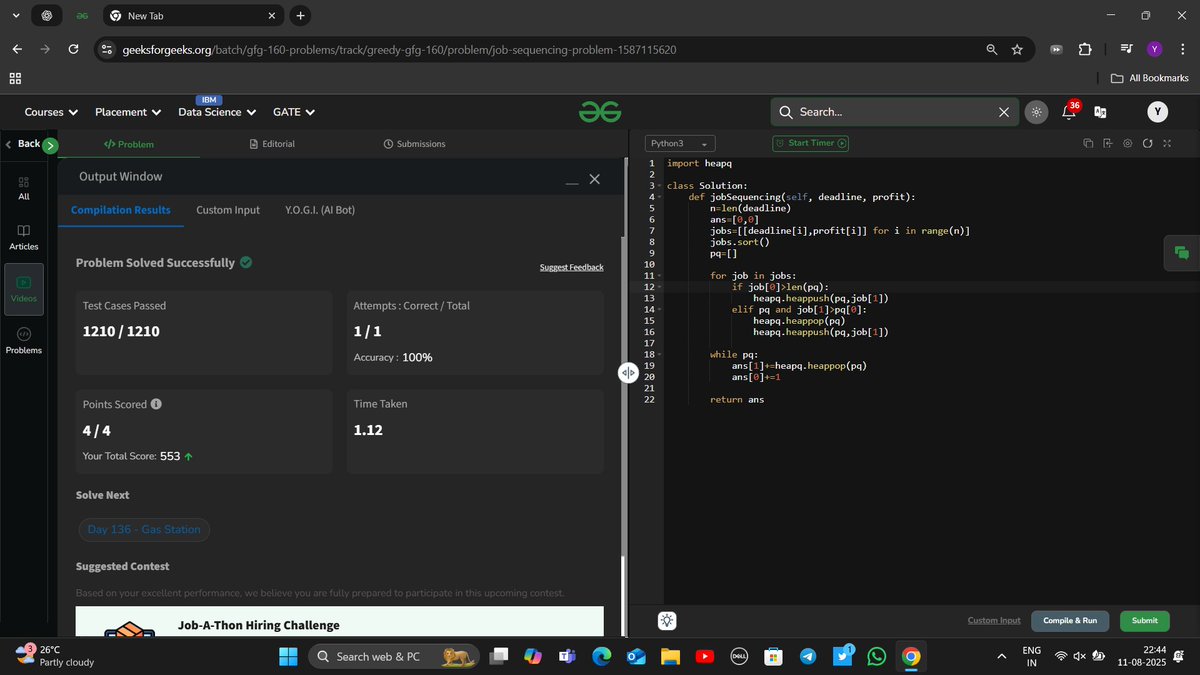Click the Compile & Run button
Screen dimensions: 1200x675
click(1070, 620)
